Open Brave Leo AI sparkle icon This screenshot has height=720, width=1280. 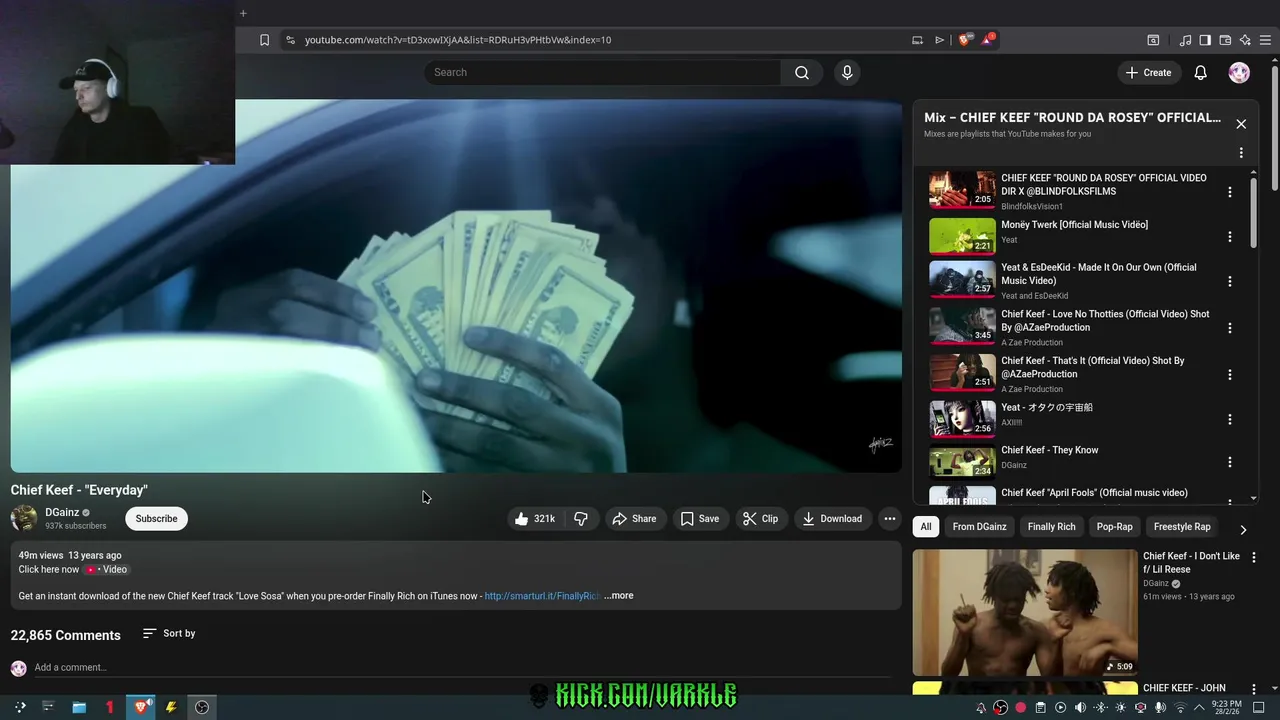coord(1245,40)
